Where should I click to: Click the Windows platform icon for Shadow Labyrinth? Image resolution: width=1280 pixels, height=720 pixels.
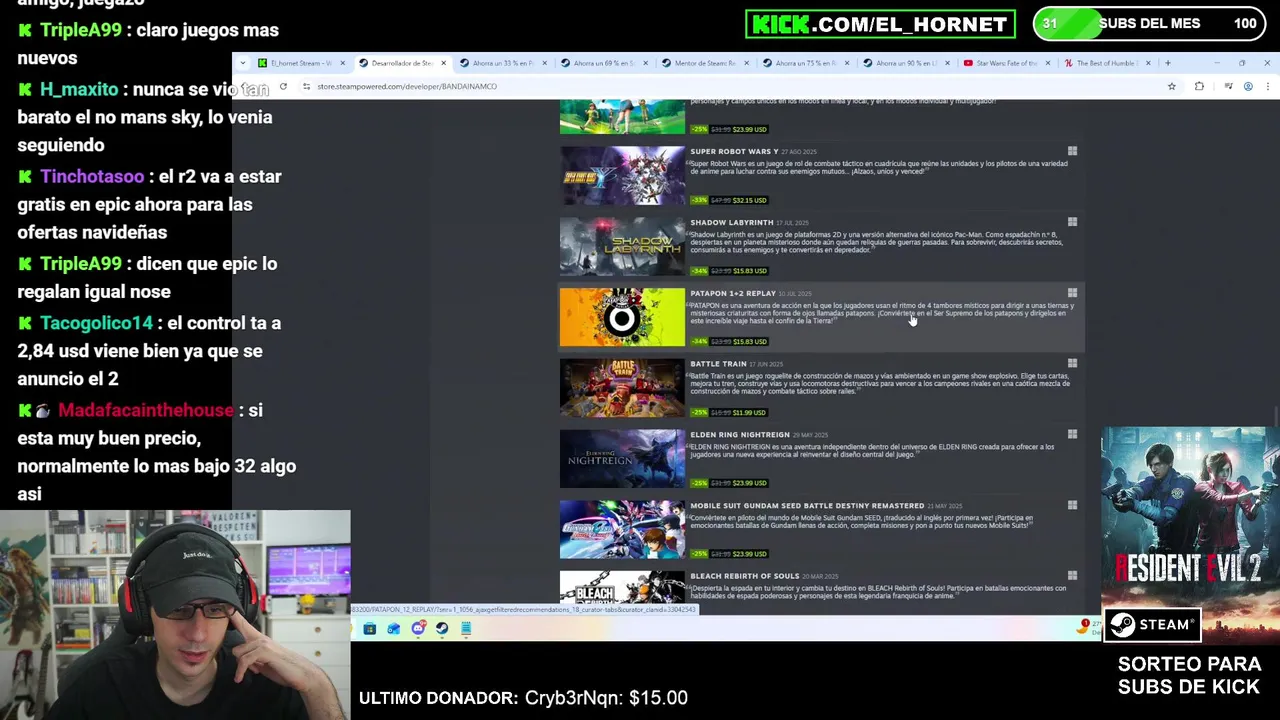point(1072,222)
